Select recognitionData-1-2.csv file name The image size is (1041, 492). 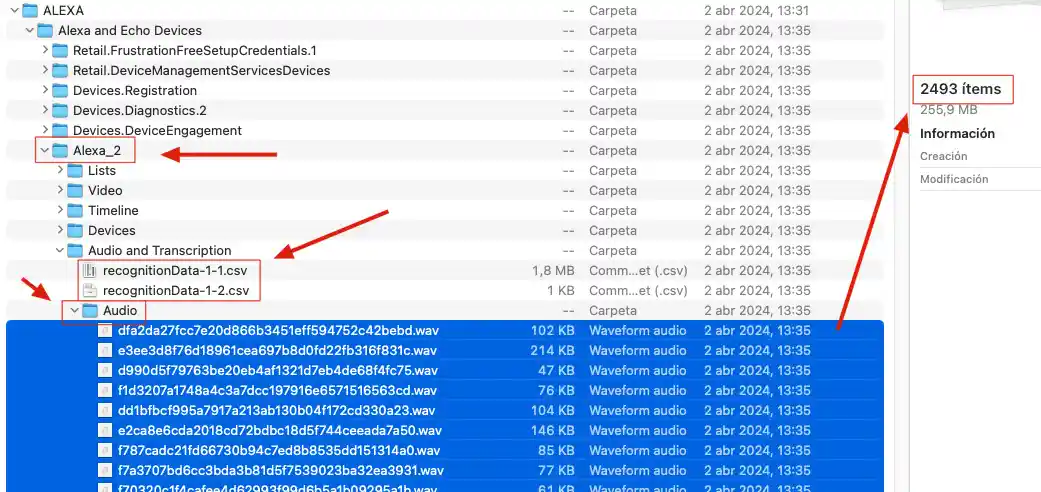(x=176, y=290)
